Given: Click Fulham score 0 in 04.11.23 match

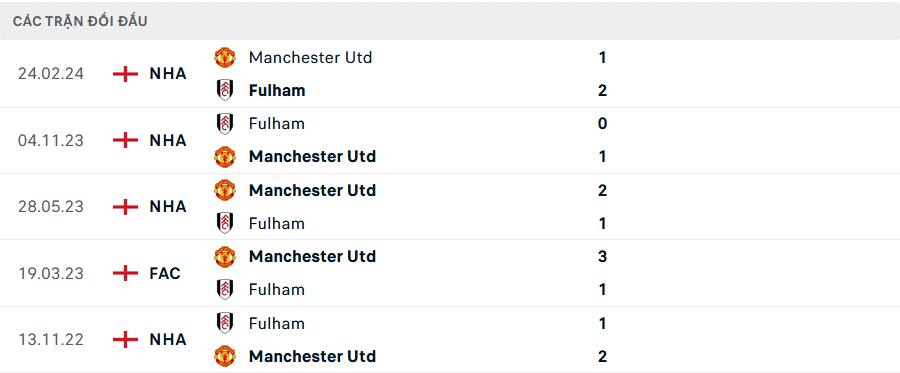Looking at the screenshot, I should pos(602,124).
